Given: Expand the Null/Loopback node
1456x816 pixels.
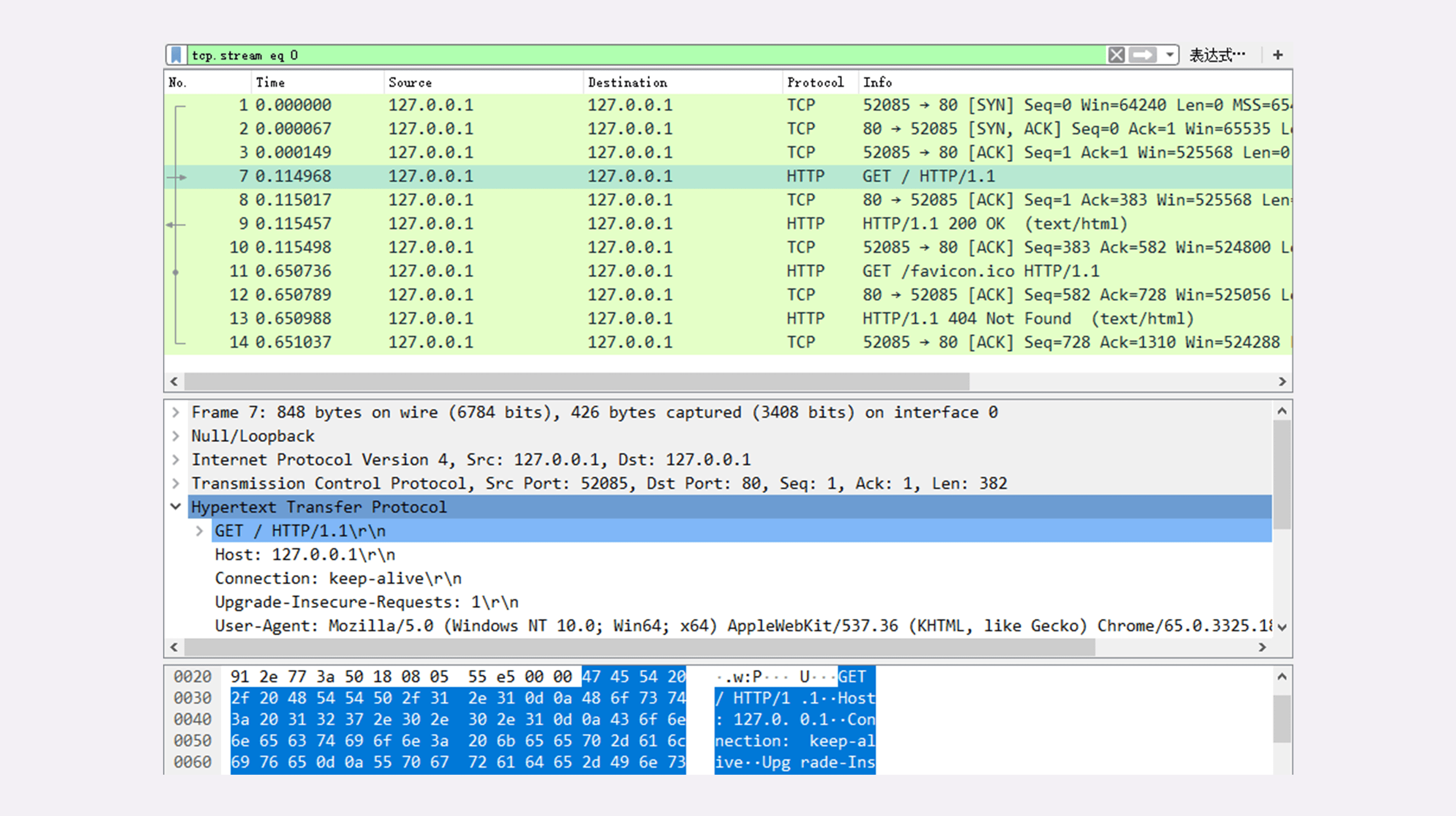Looking at the screenshot, I should click(176, 436).
